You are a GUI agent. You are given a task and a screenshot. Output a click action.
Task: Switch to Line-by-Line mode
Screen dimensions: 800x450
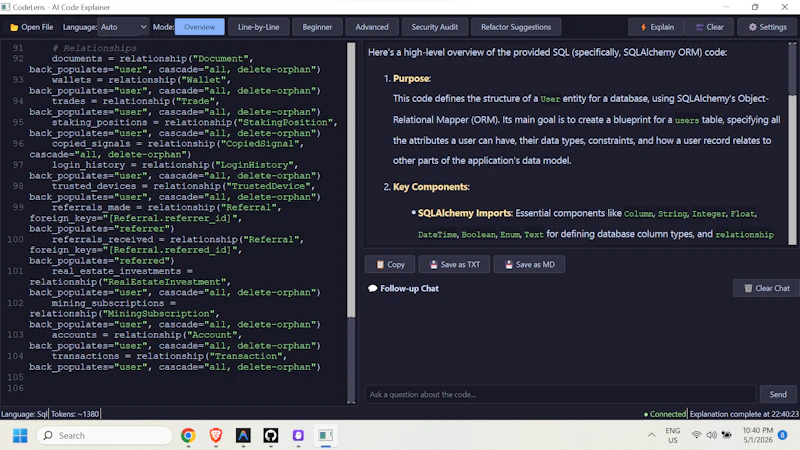pos(258,27)
